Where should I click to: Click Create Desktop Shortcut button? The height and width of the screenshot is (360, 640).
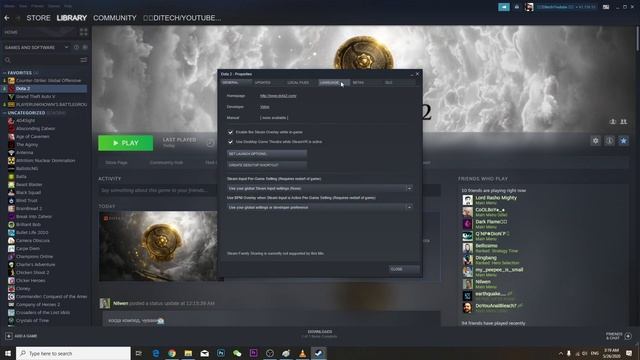click(267, 165)
